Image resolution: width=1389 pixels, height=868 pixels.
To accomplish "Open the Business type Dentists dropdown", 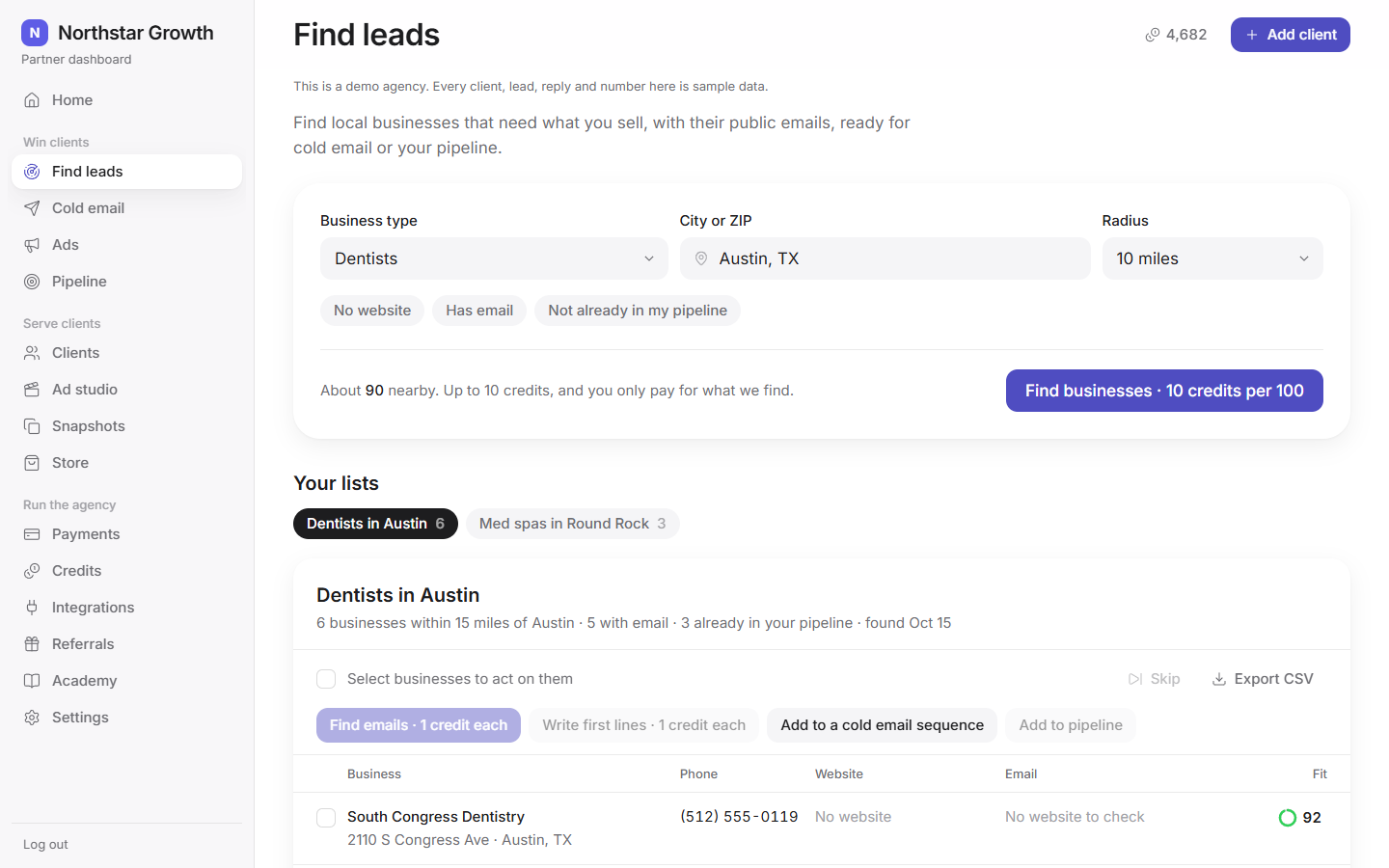I will (494, 258).
